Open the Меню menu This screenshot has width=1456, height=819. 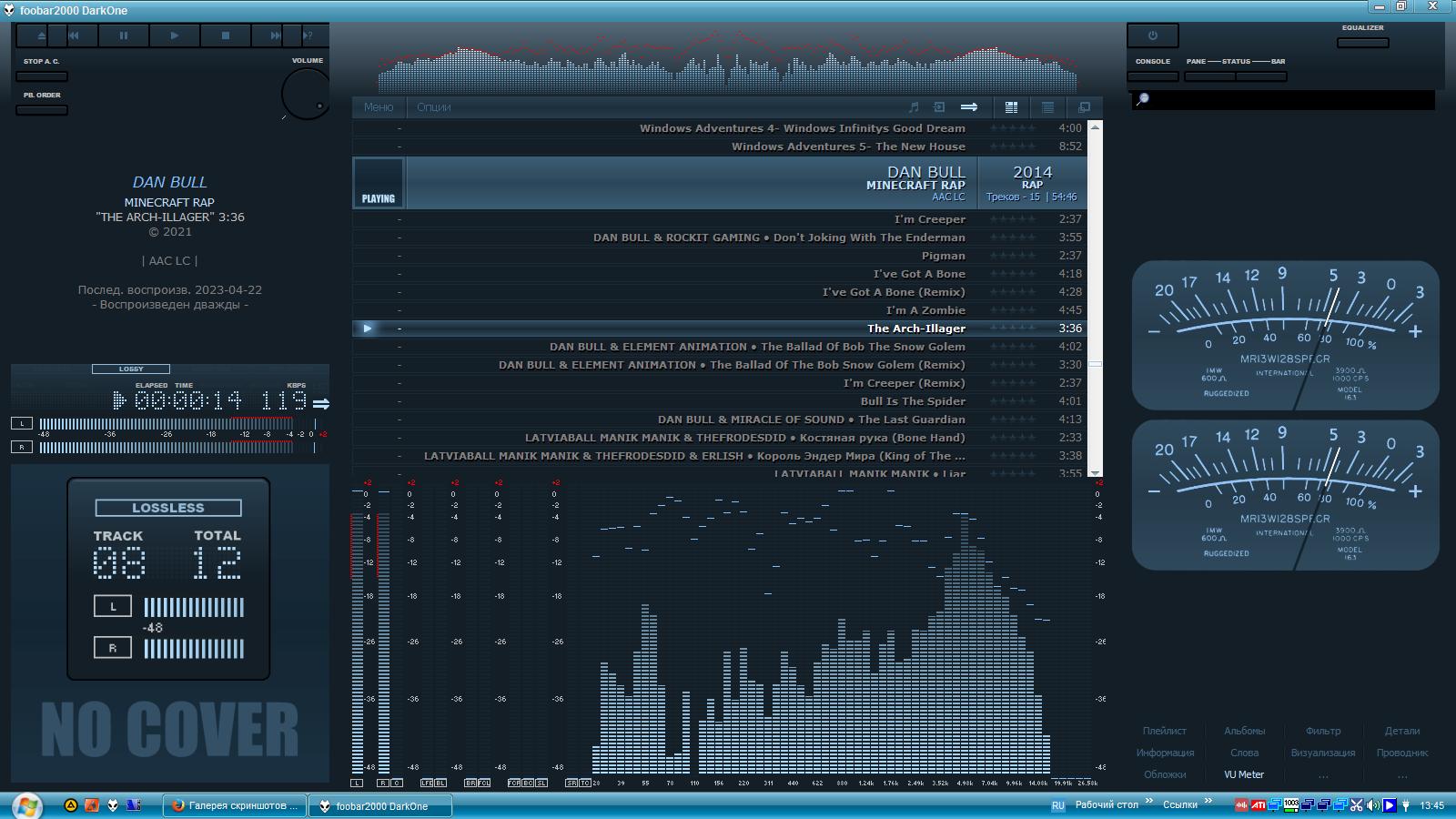click(379, 107)
